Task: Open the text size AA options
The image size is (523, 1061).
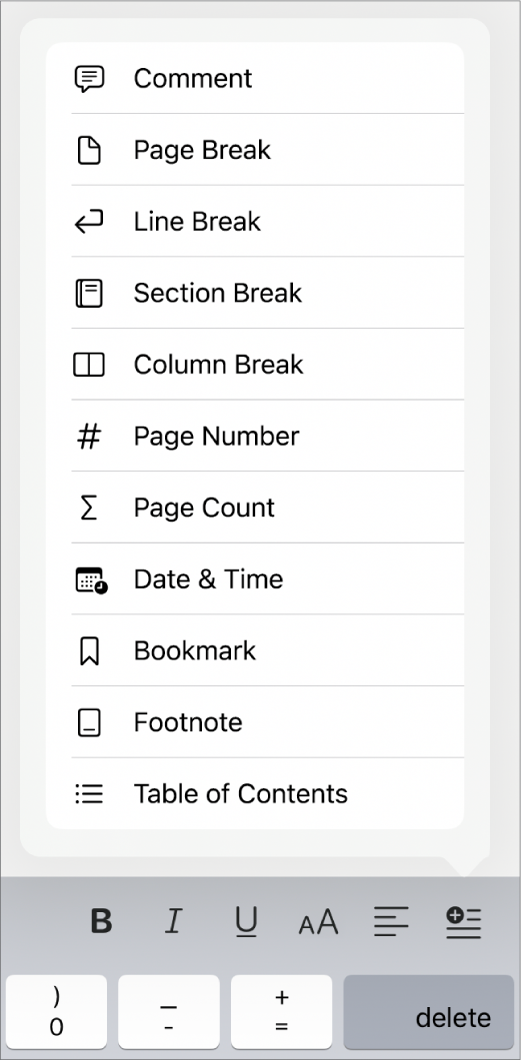Action: point(318,922)
